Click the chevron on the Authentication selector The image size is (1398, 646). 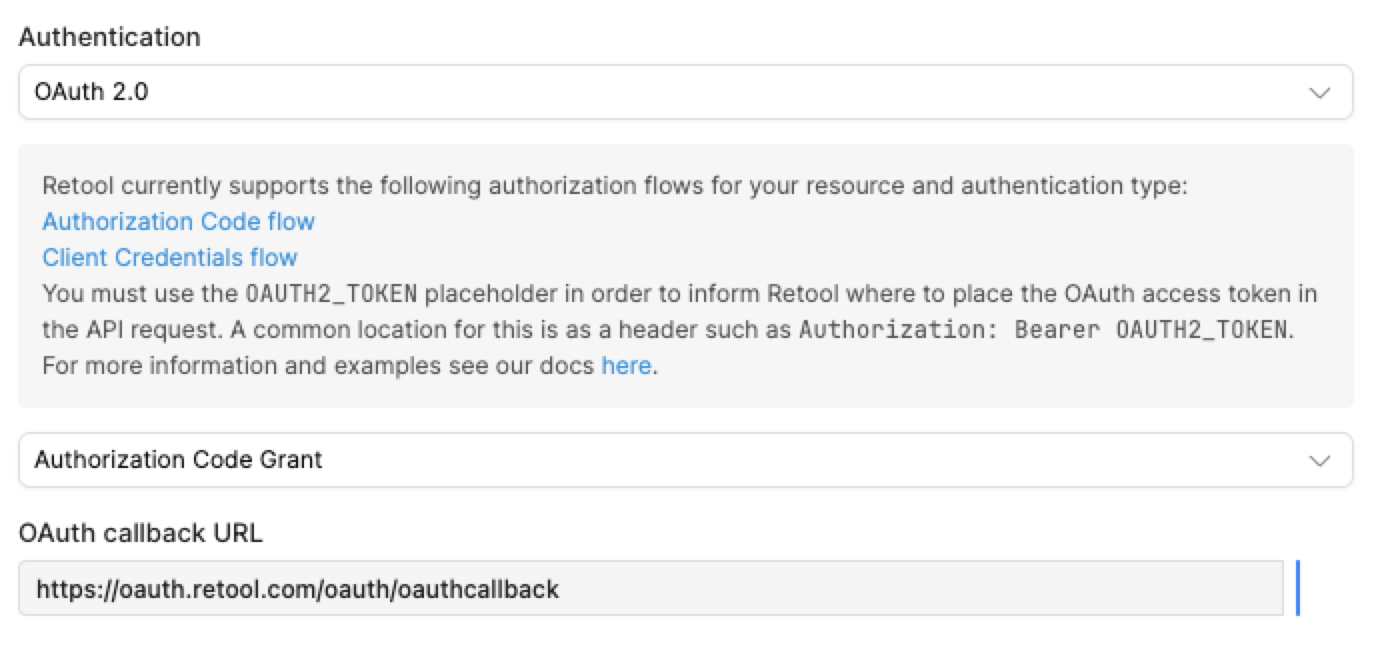point(1319,93)
